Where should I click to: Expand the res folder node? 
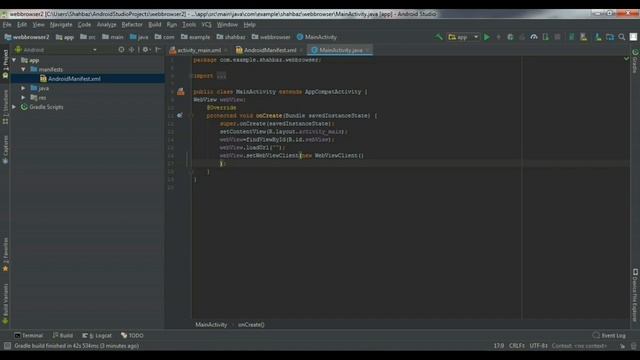click(x=24, y=98)
